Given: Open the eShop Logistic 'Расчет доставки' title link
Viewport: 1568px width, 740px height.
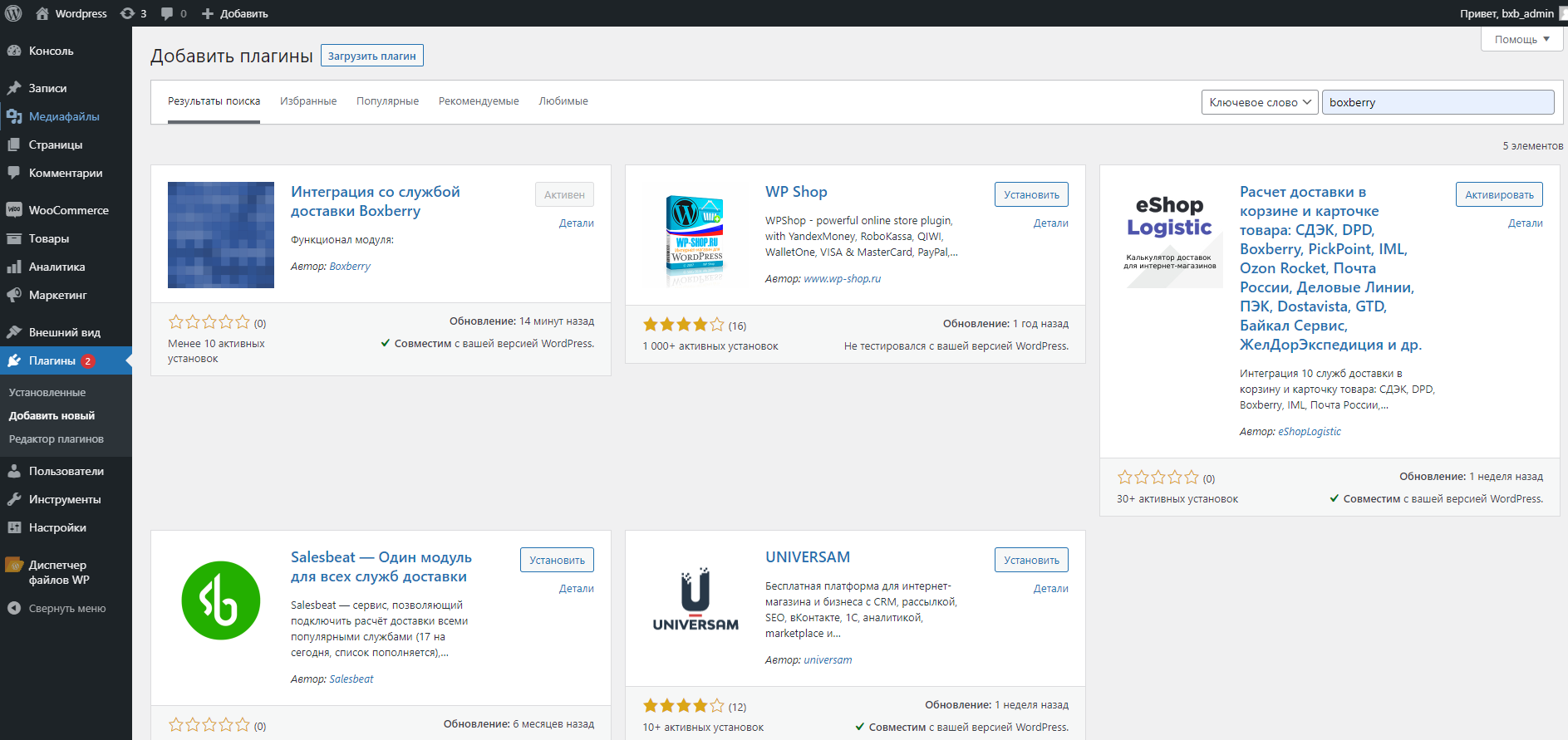Looking at the screenshot, I should (x=1330, y=268).
